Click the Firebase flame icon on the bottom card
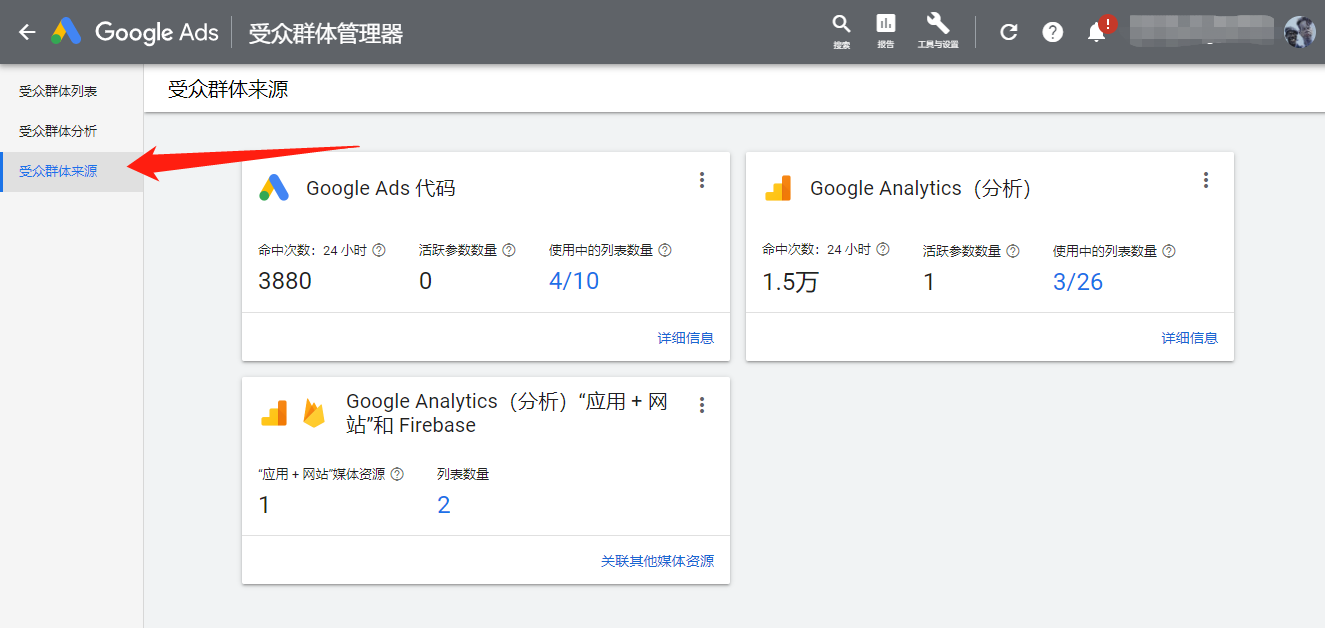 pos(314,410)
